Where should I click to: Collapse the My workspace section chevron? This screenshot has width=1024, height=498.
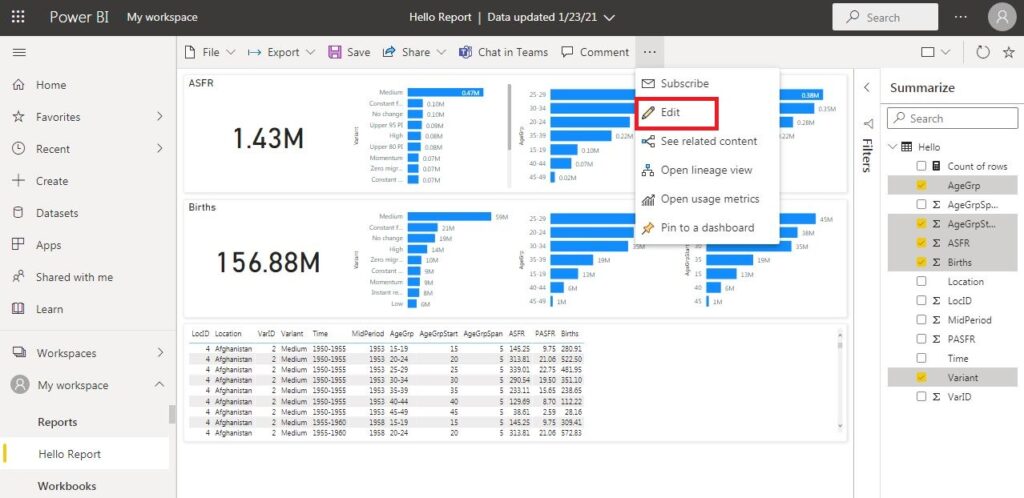click(159, 384)
